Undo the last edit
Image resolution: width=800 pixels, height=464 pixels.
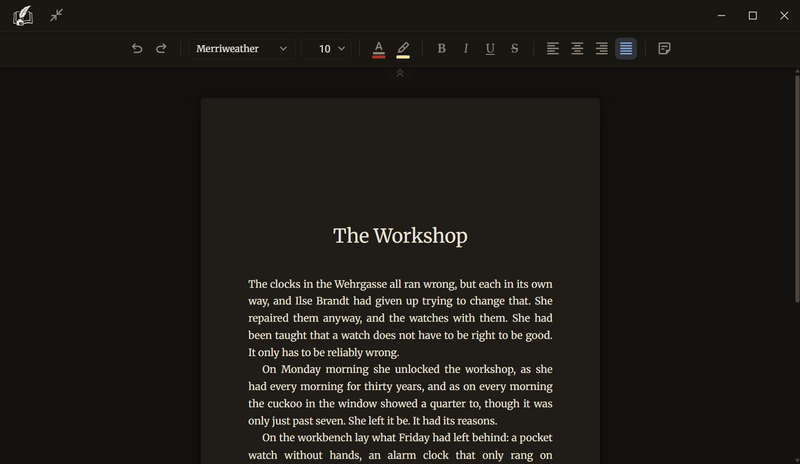[x=137, y=48]
